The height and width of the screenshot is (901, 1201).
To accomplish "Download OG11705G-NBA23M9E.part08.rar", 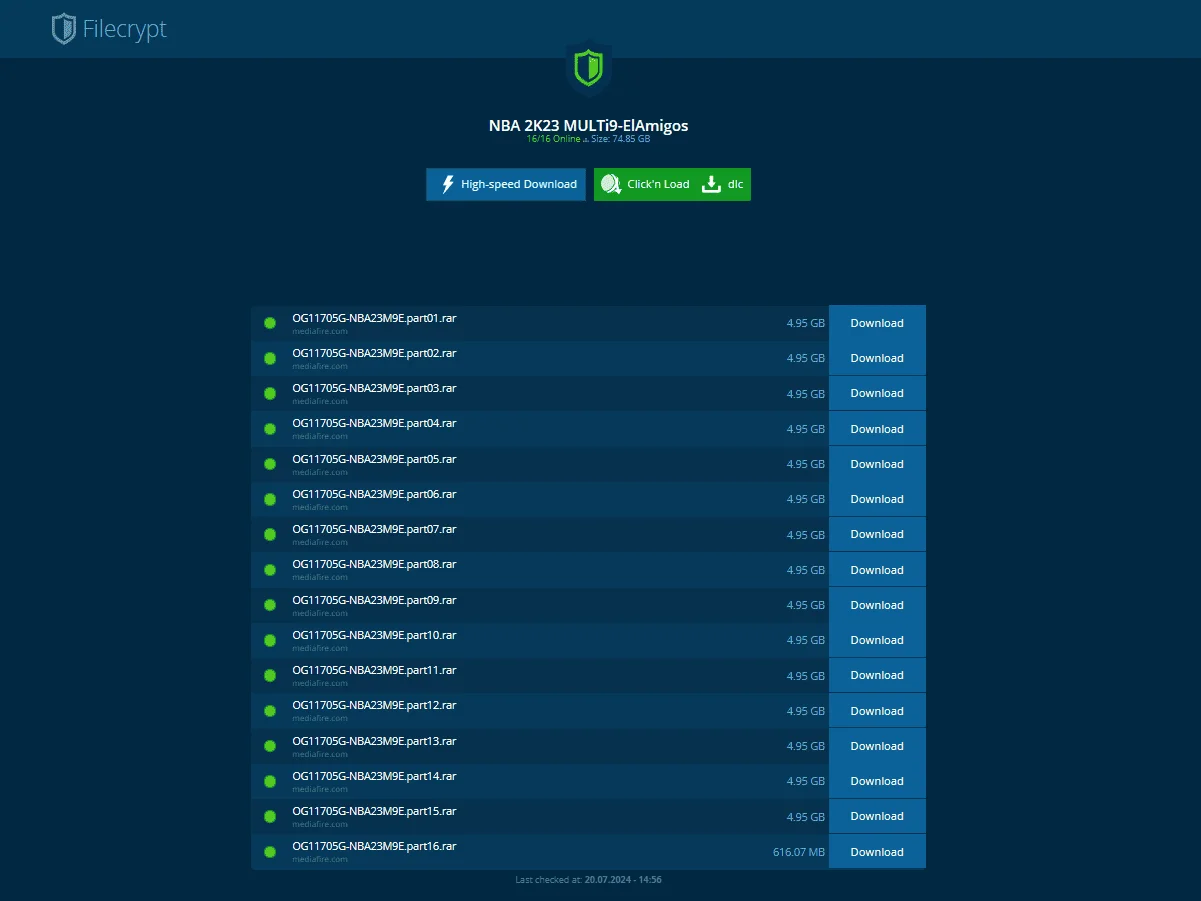I will pos(877,570).
